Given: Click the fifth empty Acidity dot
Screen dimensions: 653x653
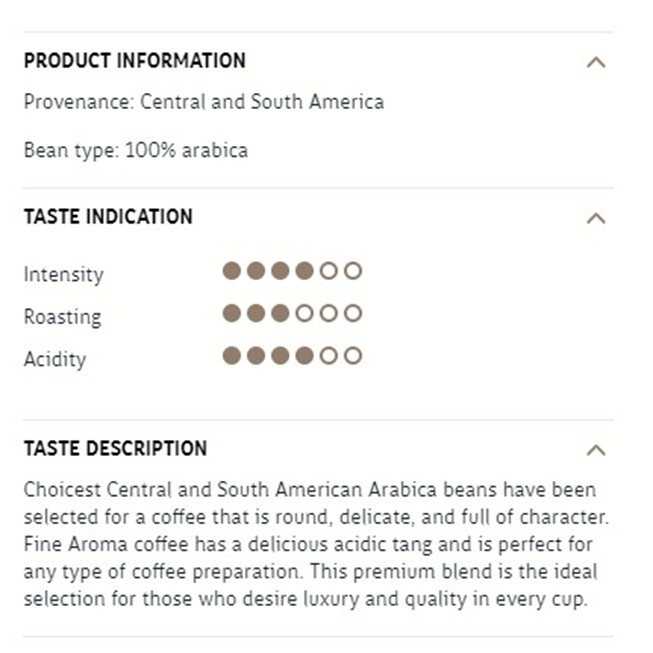Looking at the screenshot, I should click(329, 356).
